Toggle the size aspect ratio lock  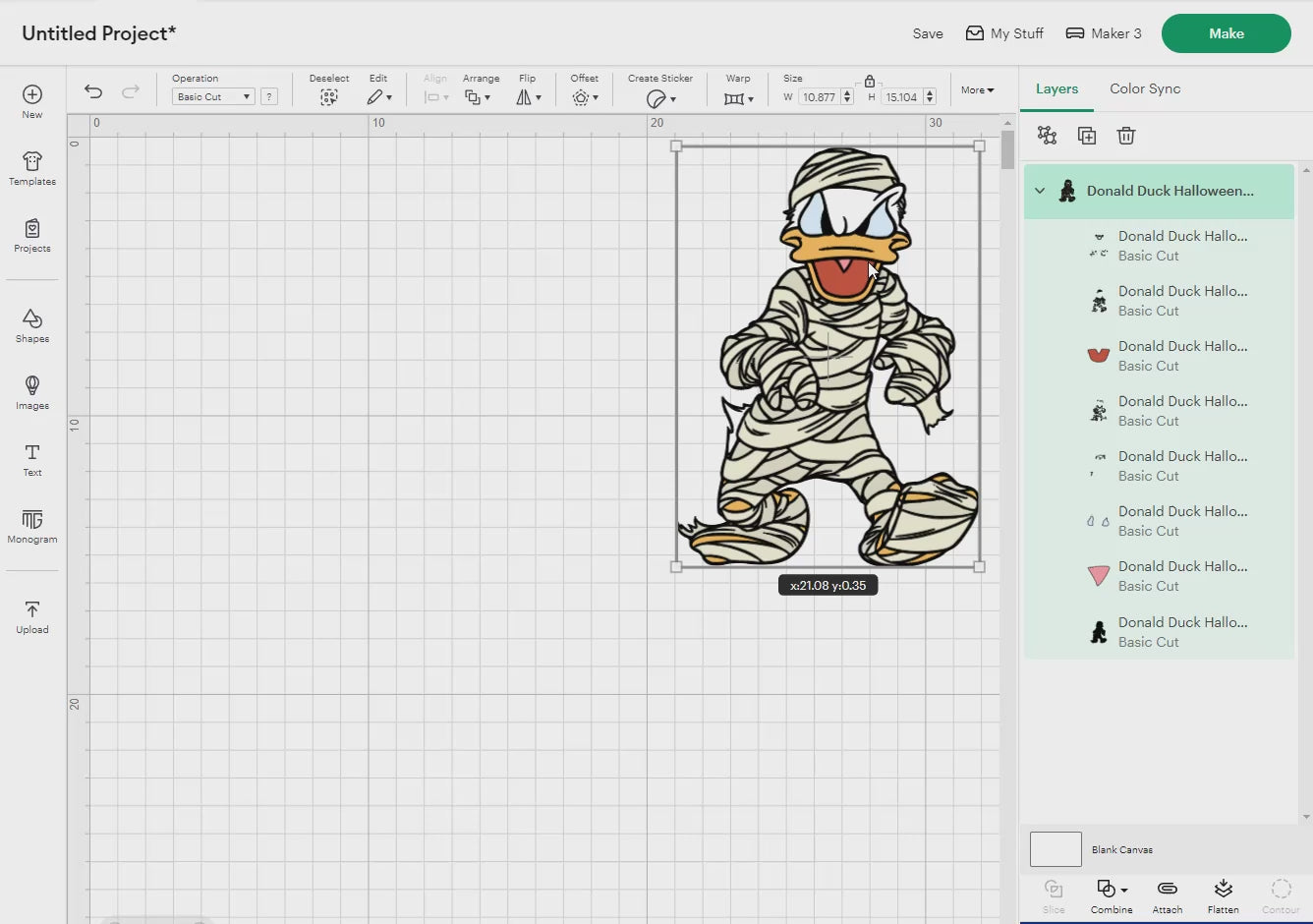point(870,82)
